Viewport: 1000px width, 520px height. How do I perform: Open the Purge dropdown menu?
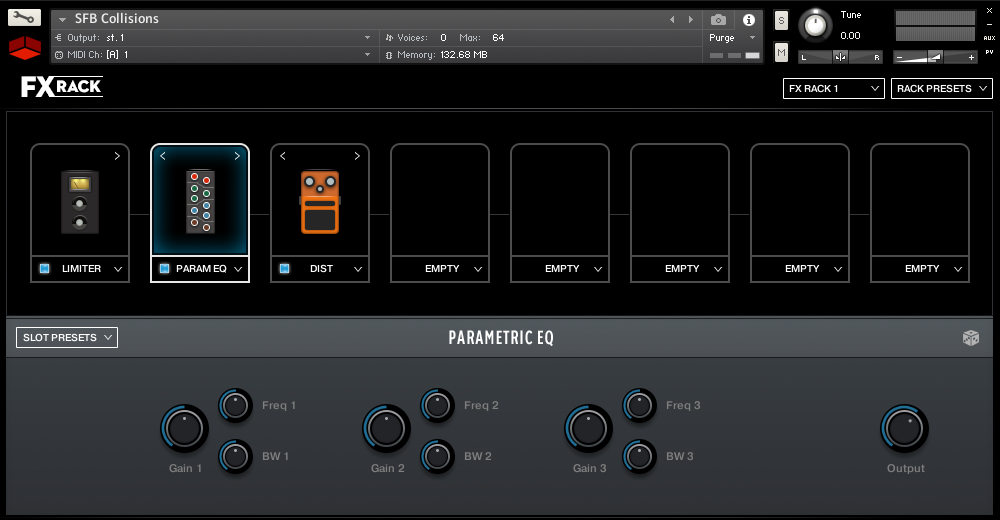tap(732, 38)
